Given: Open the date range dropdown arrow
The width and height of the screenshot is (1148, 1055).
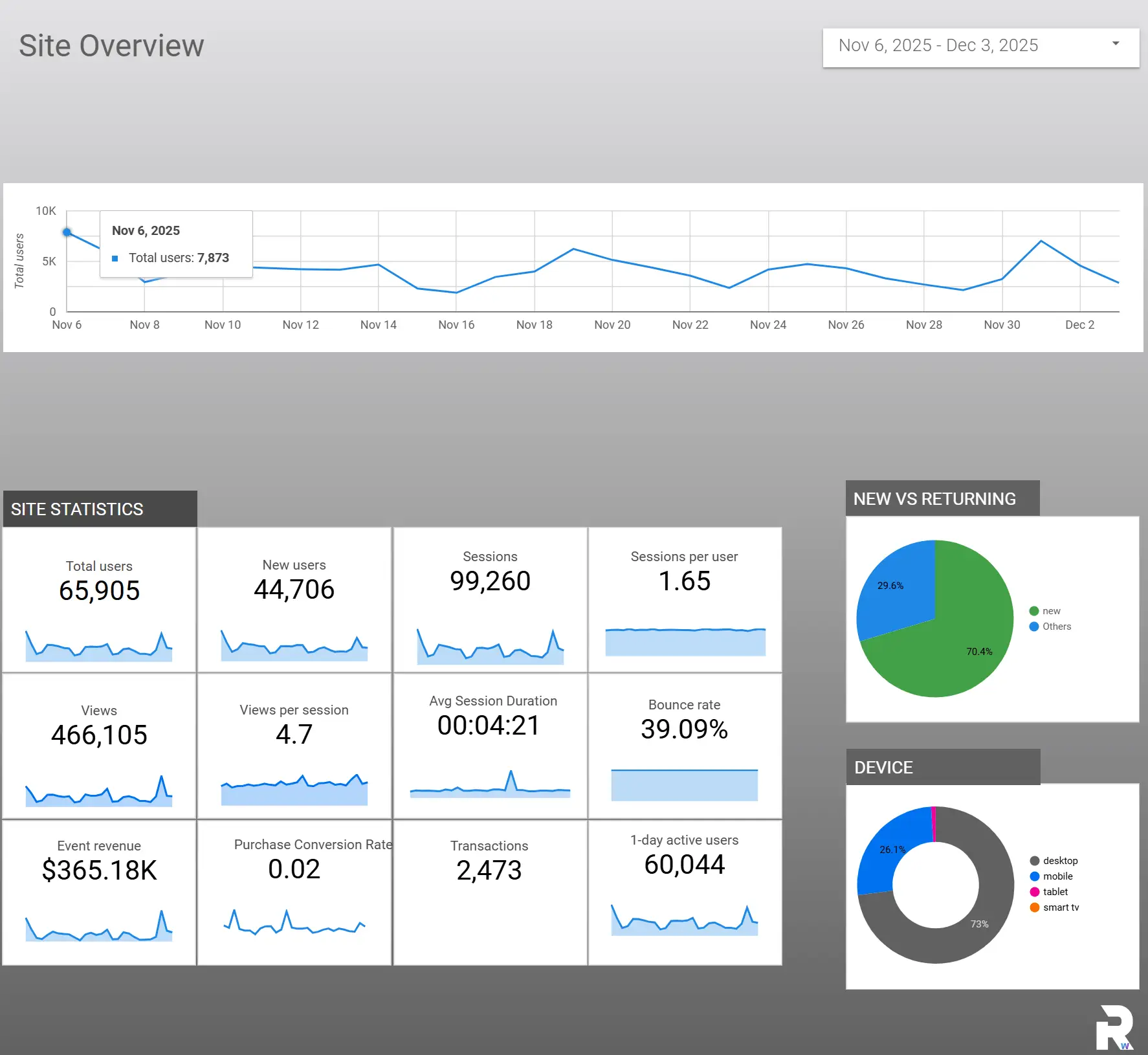Looking at the screenshot, I should pos(1115,44).
